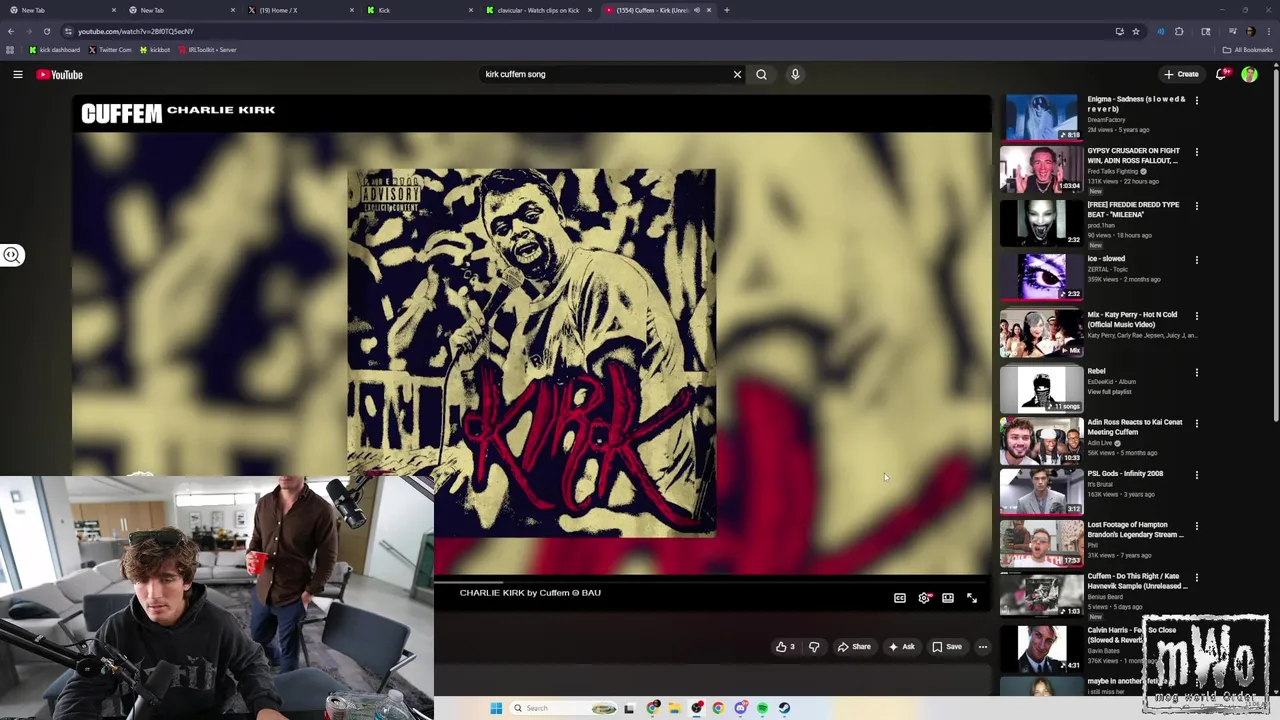The width and height of the screenshot is (1280, 720).
Task: Click the Ask button below the video
Action: tap(901, 647)
